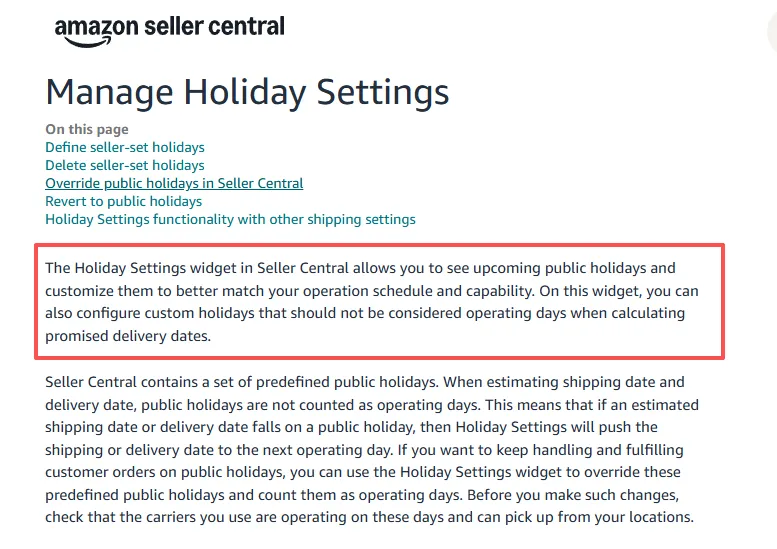777x549 pixels.
Task: Click inside the red-outlined highlighted paragraph
Action: [x=380, y=301]
